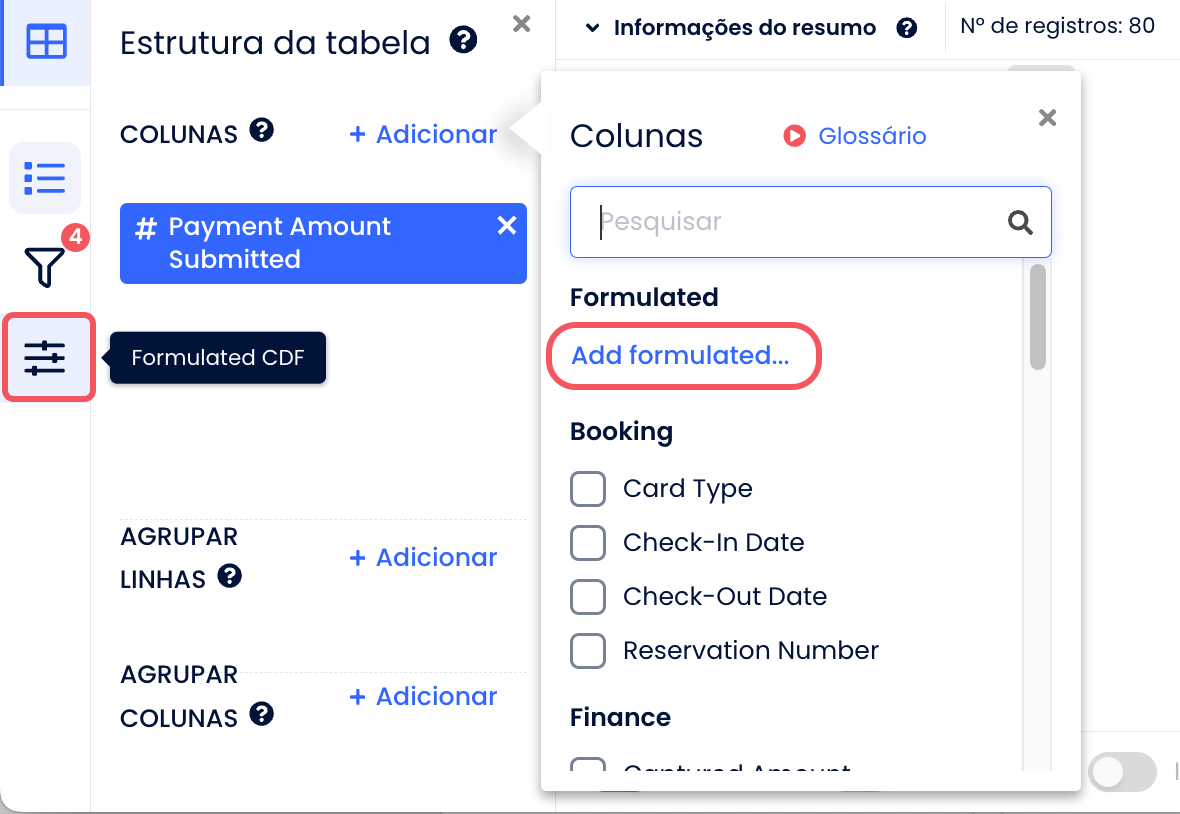
Task: Click the Pesquisar search field
Action: click(790, 222)
